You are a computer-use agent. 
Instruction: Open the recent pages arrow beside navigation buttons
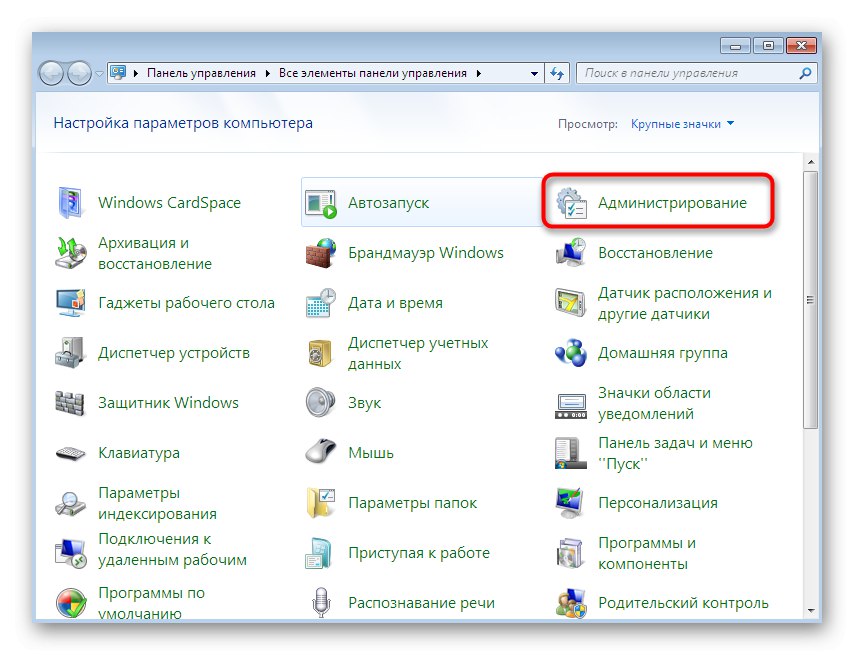point(99,74)
